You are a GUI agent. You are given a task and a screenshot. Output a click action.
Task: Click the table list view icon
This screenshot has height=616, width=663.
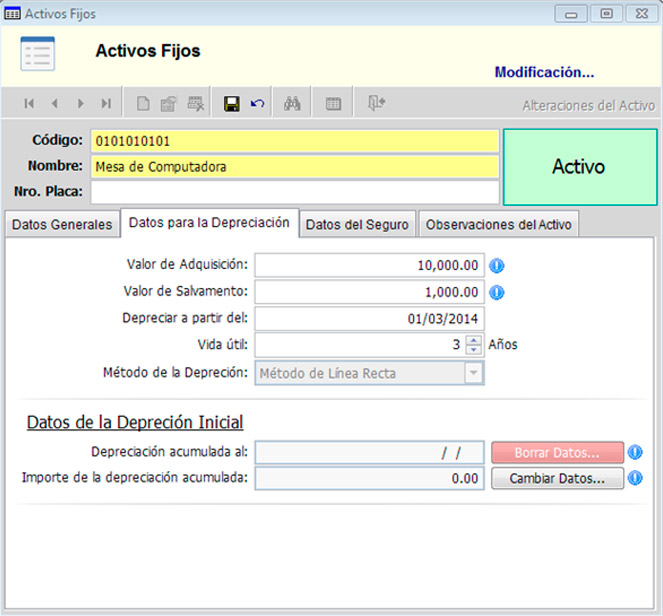[334, 104]
